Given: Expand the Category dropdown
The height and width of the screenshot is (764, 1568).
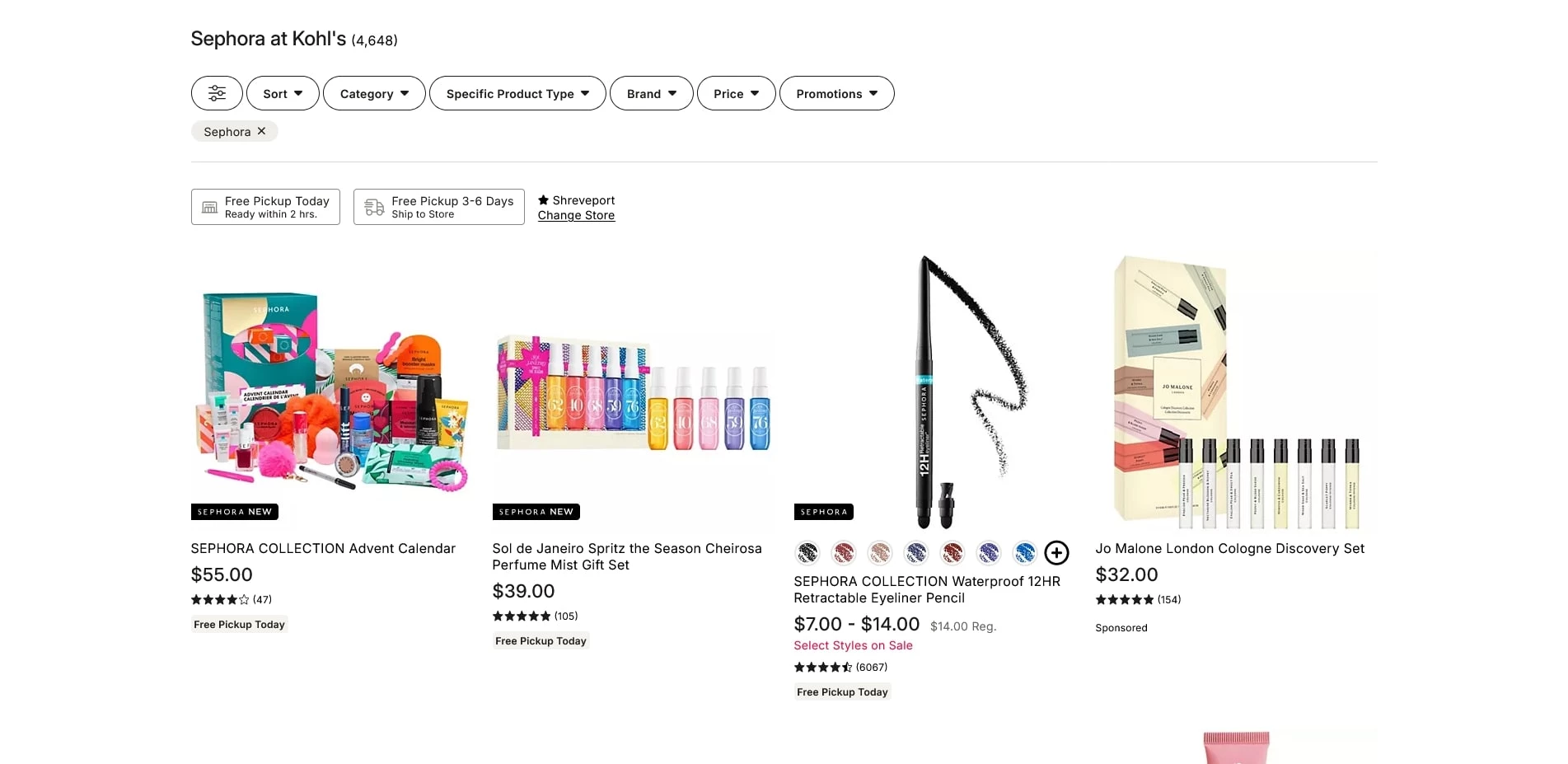Looking at the screenshot, I should (374, 93).
